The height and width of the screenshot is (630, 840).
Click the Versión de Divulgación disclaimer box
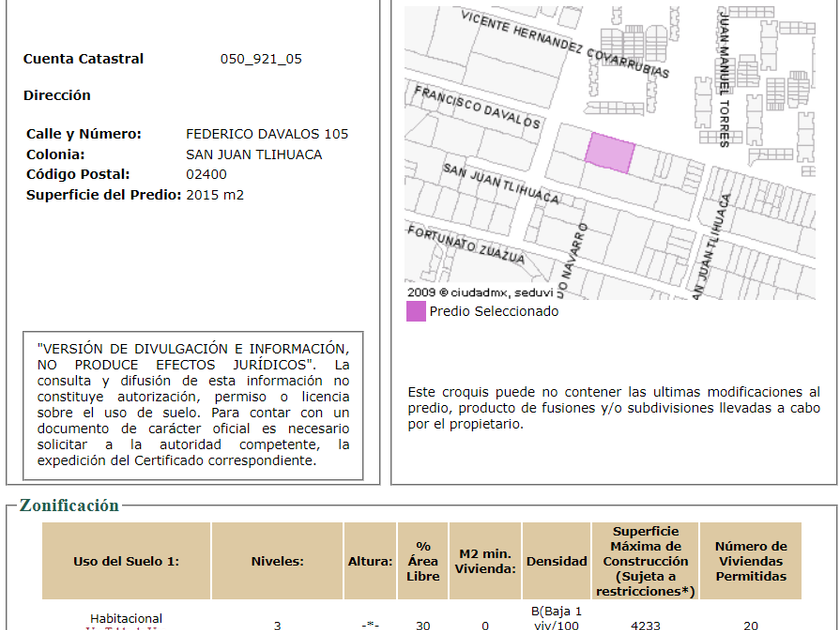tap(193, 404)
